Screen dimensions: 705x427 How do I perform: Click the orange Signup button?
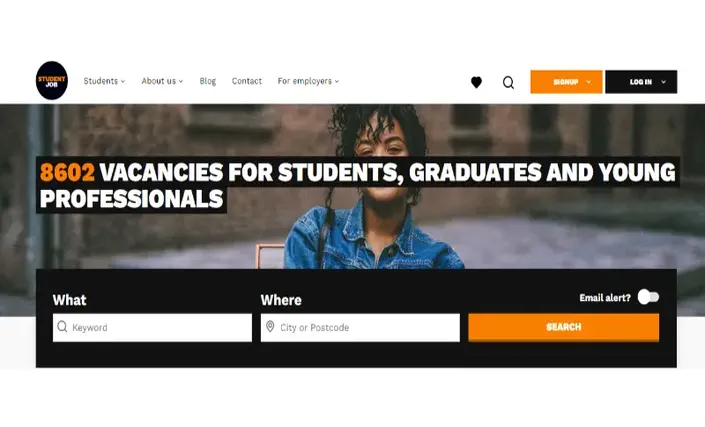click(x=566, y=82)
